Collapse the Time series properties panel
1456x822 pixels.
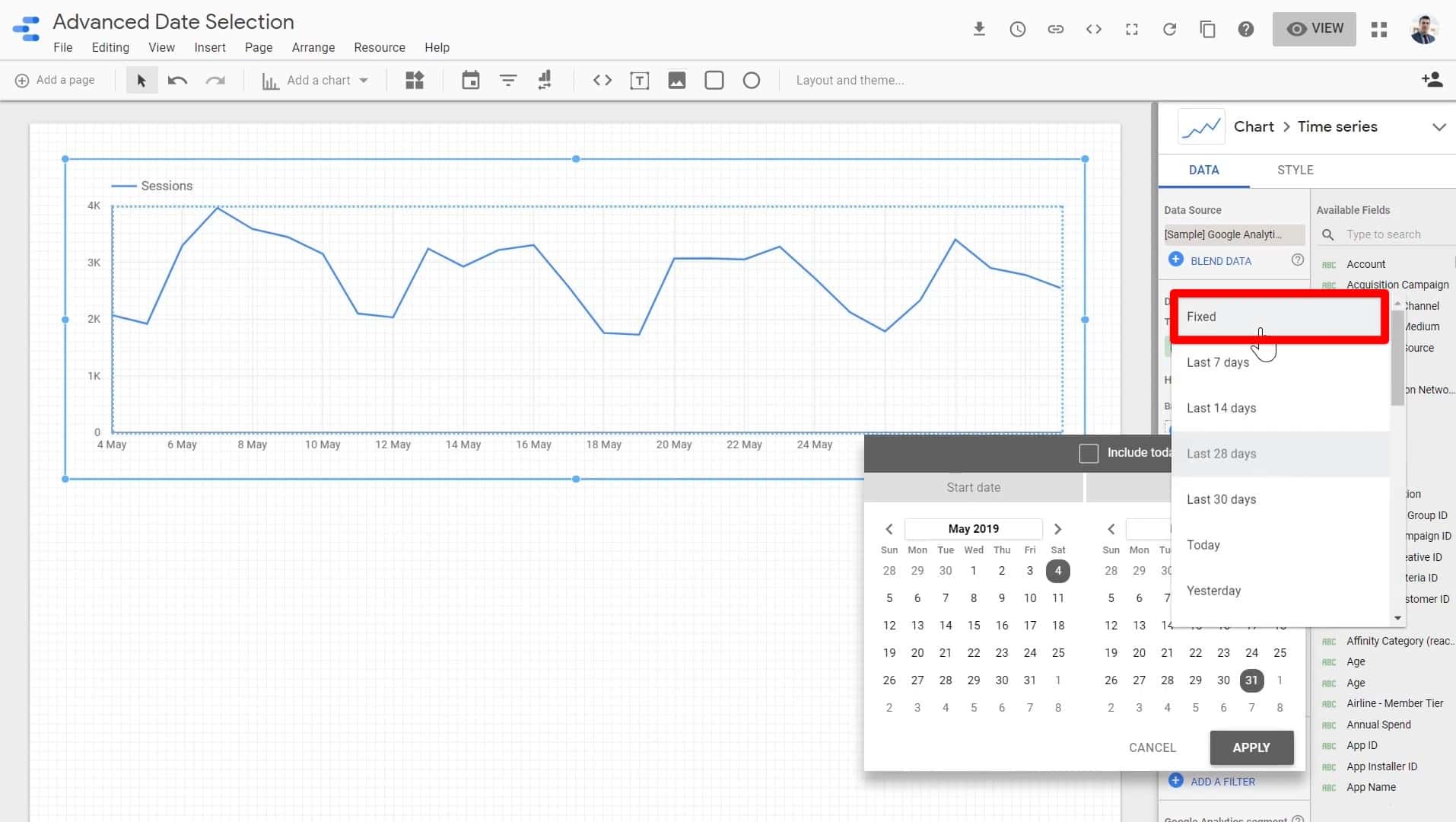[1440, 126]
